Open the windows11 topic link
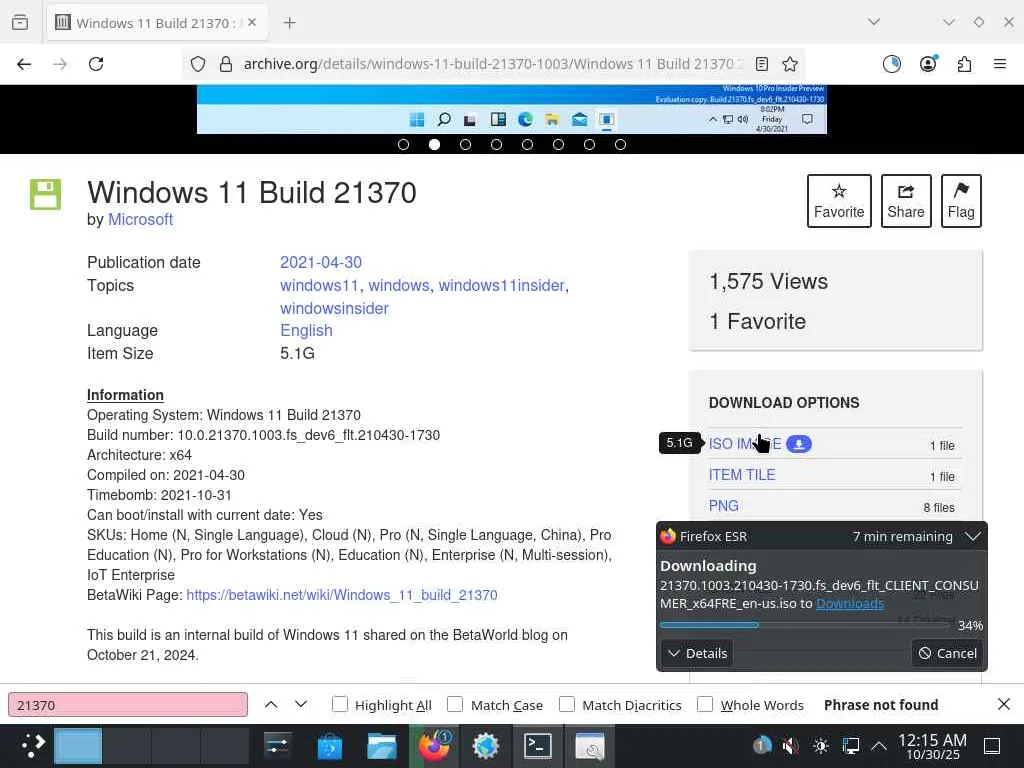 coord(319,285)
